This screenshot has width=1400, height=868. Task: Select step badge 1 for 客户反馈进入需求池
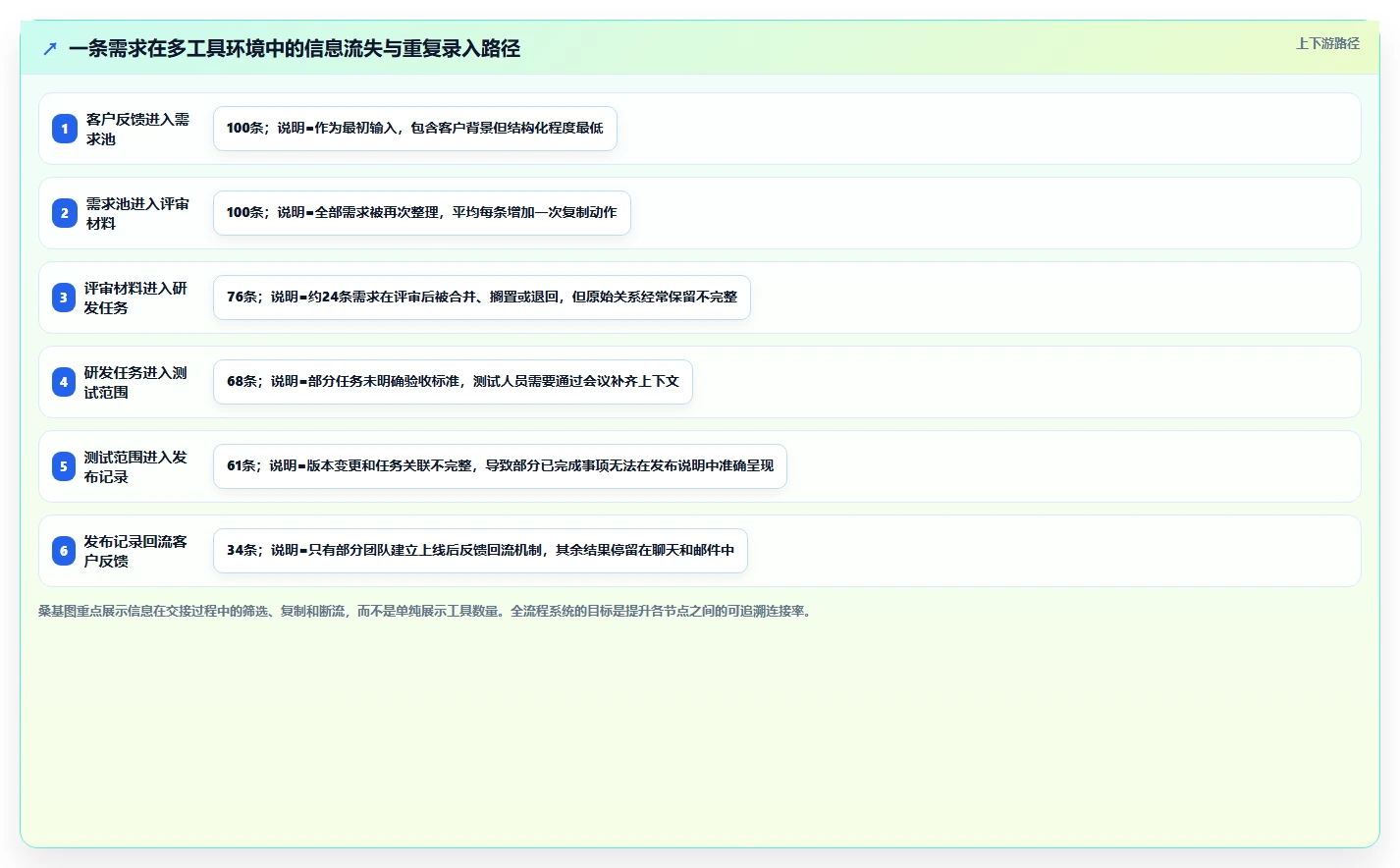(65, 129)
